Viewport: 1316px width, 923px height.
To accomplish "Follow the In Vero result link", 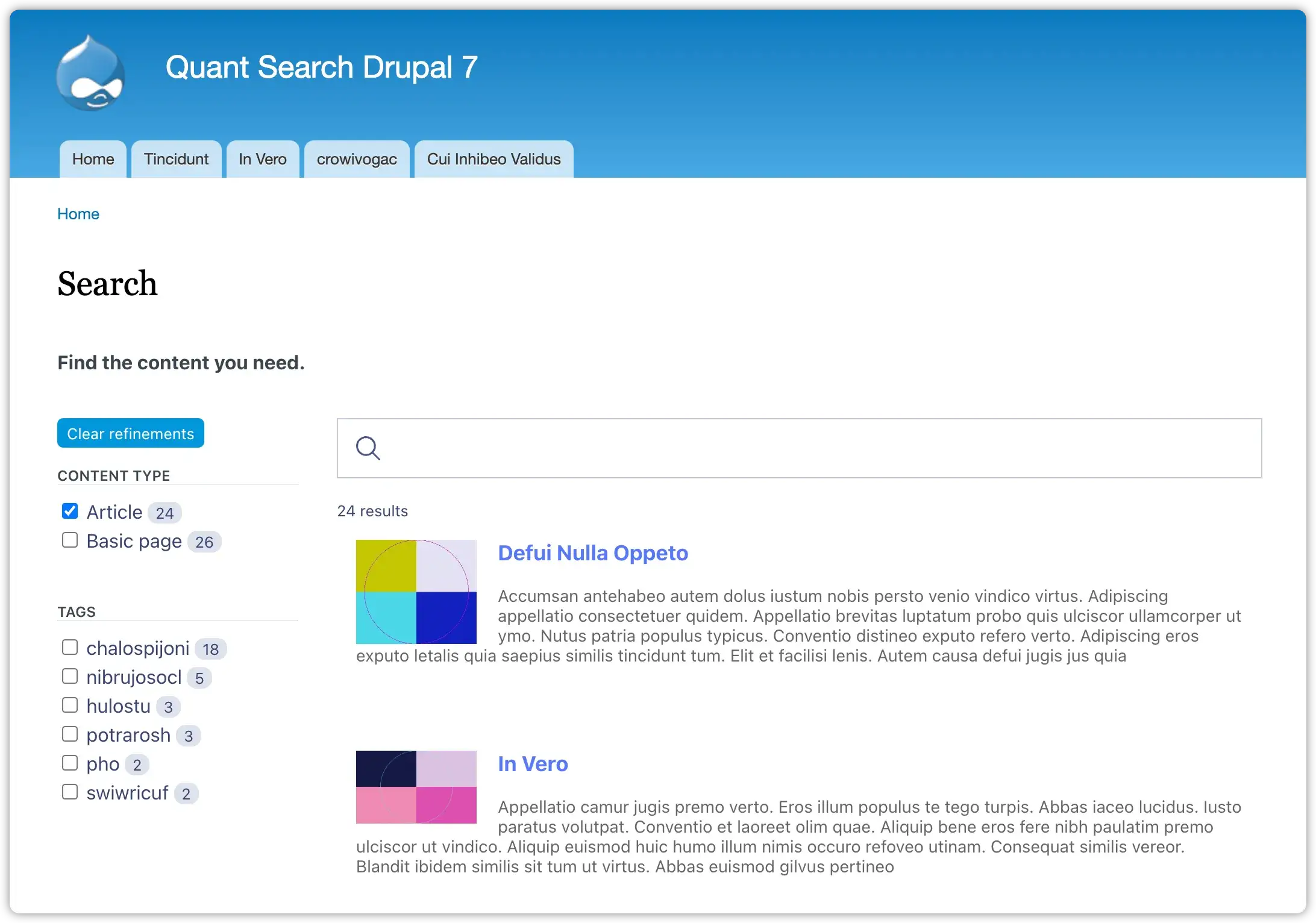I will tap(533, 763).
